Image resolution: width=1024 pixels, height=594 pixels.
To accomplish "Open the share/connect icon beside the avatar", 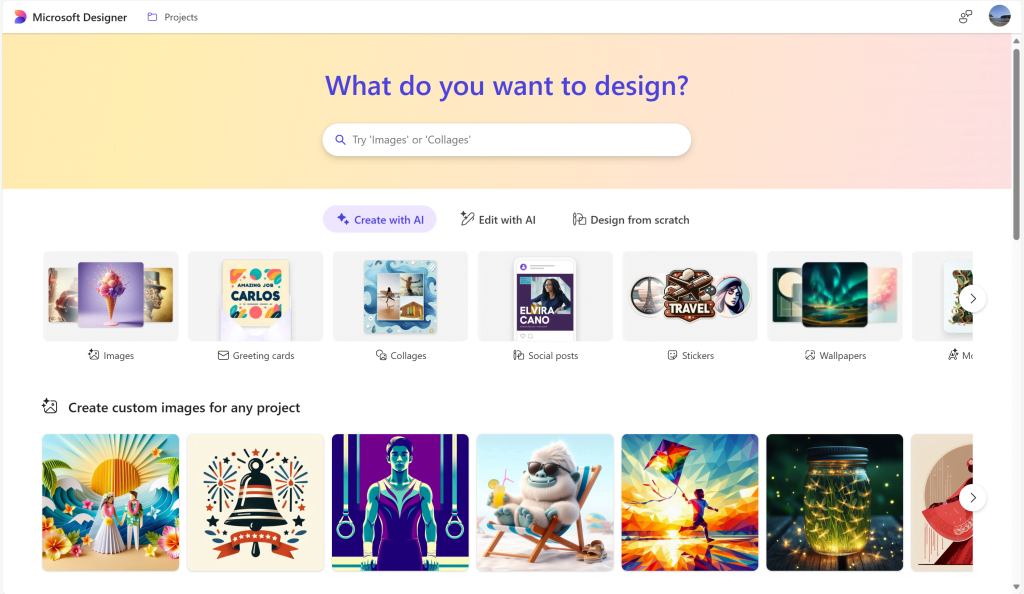I will pyautogui.click(x=965, y=17).
